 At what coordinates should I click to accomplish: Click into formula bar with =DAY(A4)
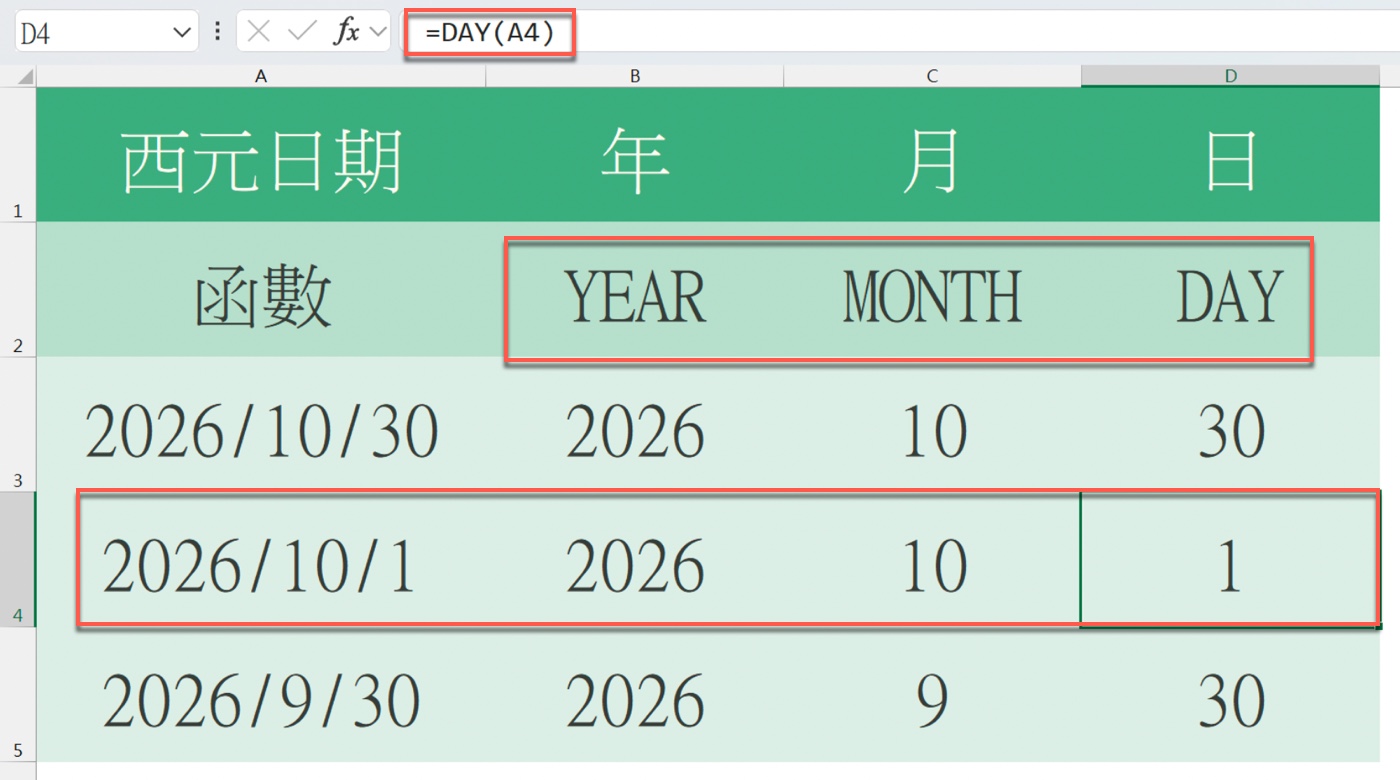click(900, 33)
